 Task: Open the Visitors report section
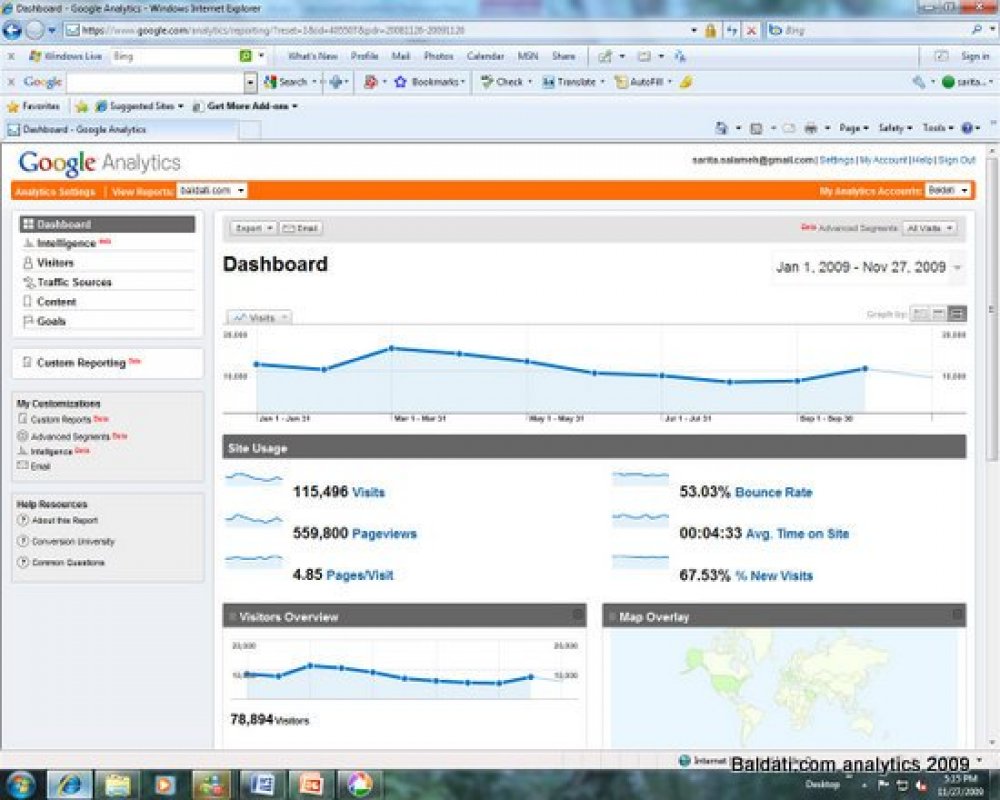click(x=55, y=263)
